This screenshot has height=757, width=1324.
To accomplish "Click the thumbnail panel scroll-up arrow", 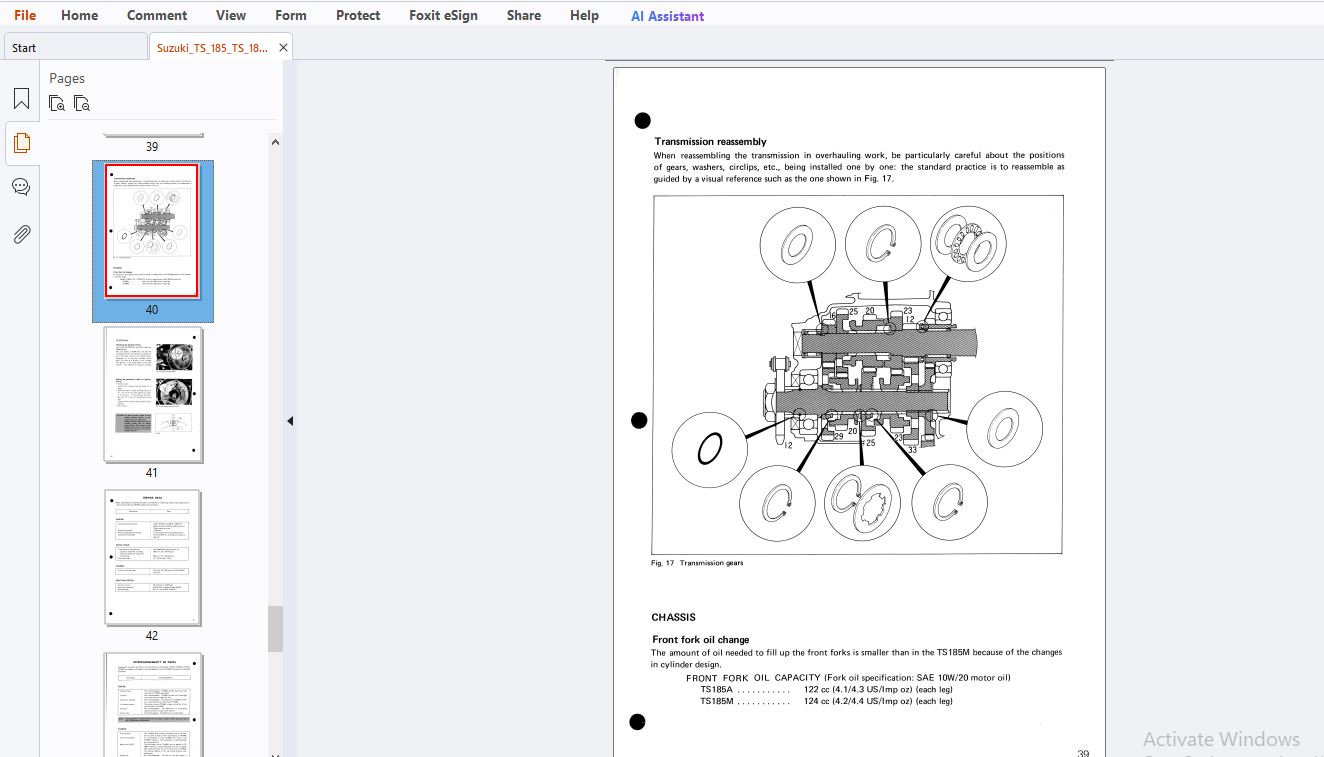I will pyautogui.click(x=275, y=142).
